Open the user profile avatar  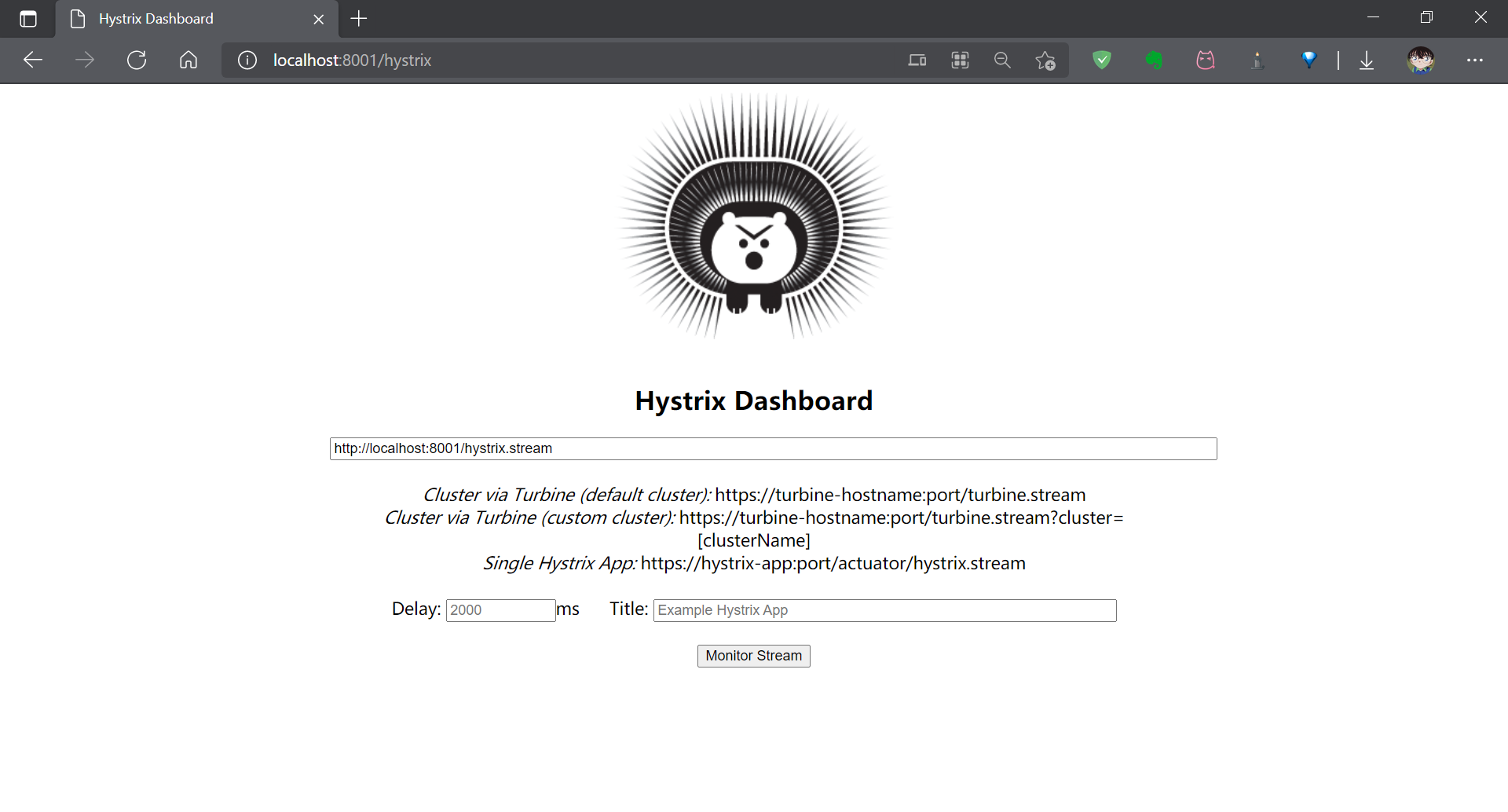(1421, 60)
